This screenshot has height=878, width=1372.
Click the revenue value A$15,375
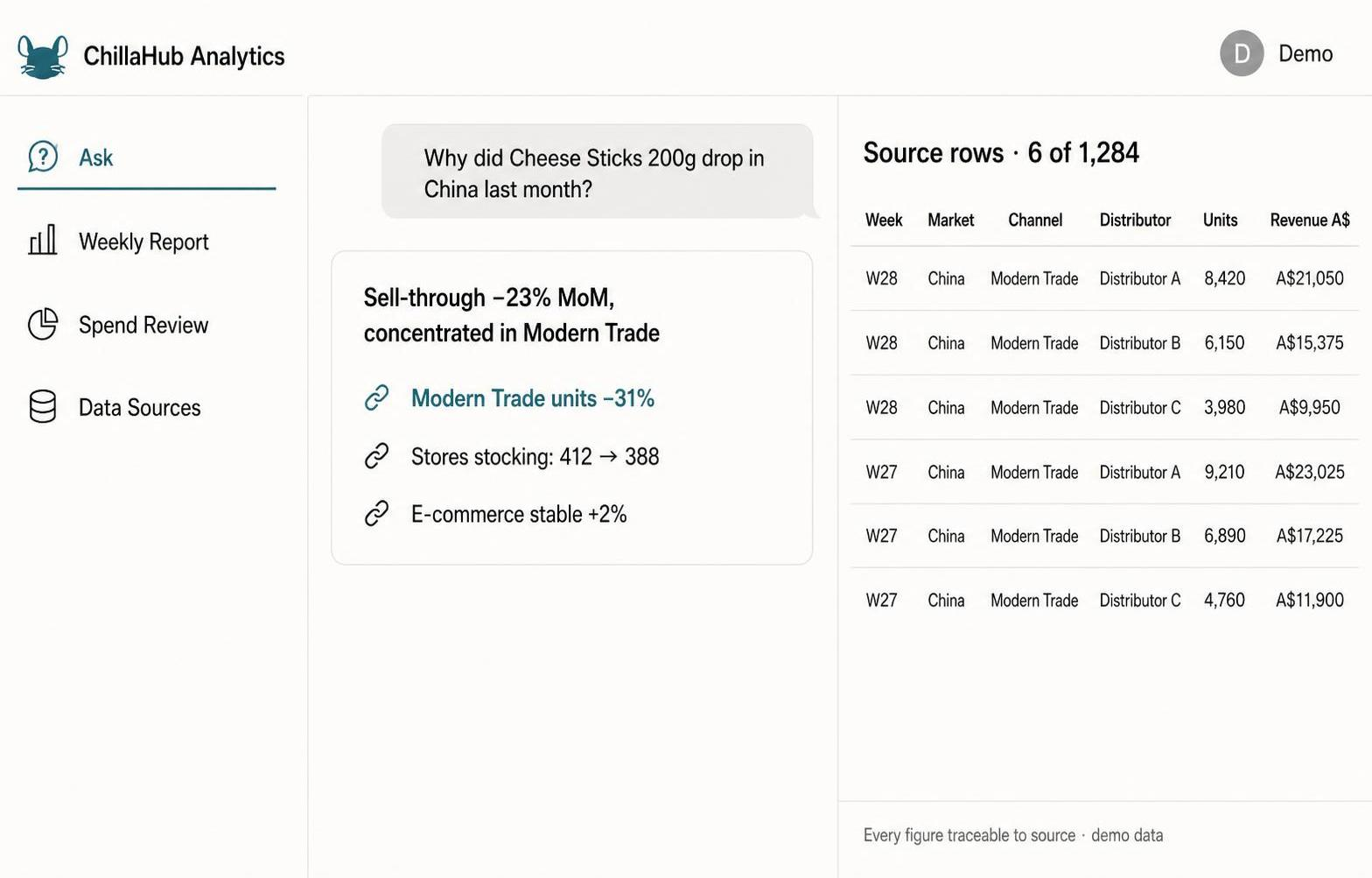(1310, 343)
